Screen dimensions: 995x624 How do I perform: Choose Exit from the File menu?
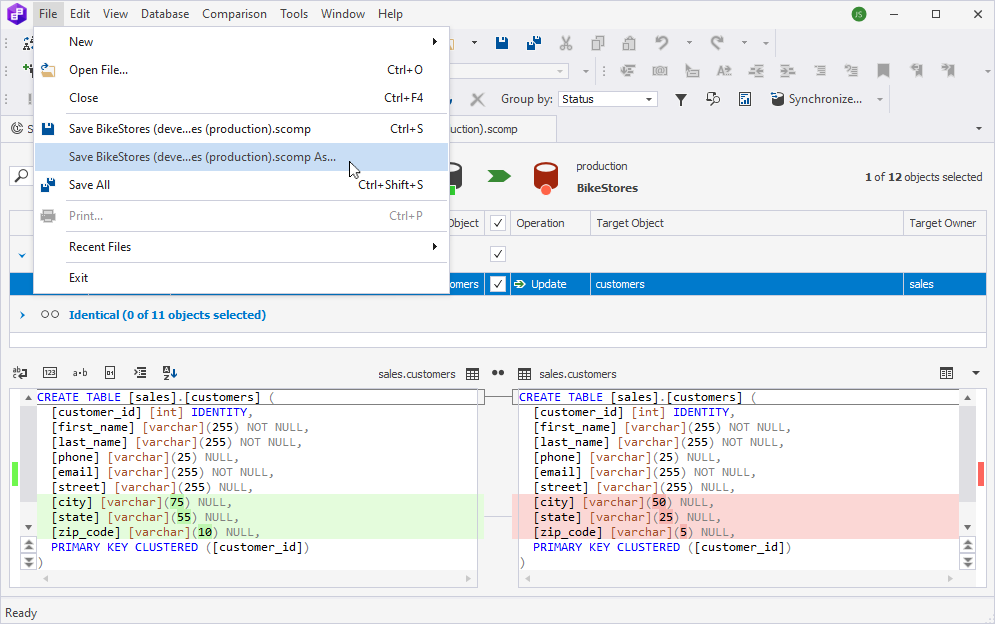coord(241,278)
